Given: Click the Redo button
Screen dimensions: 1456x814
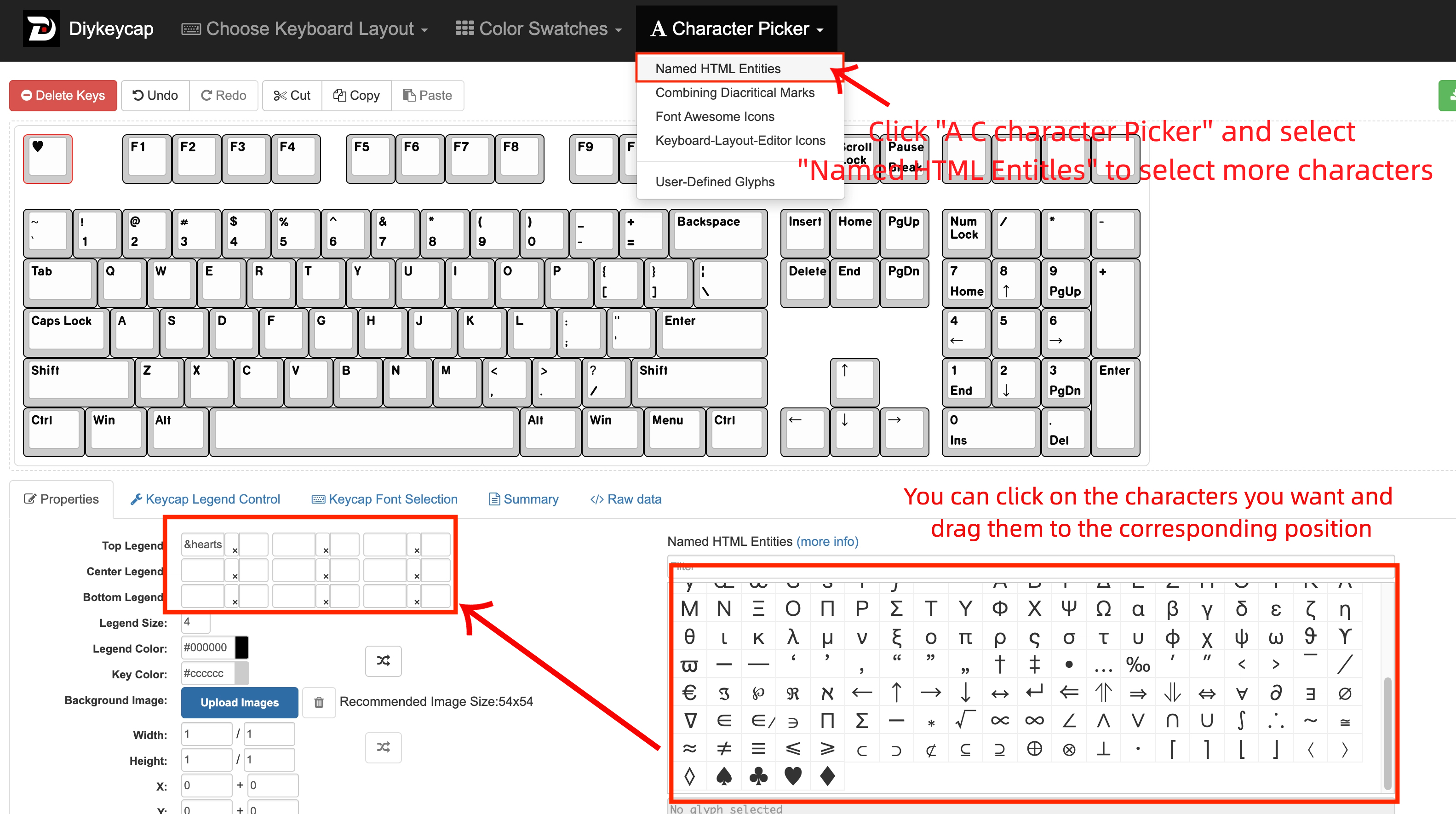Looking at the screenshot, I should click(224, 96).
